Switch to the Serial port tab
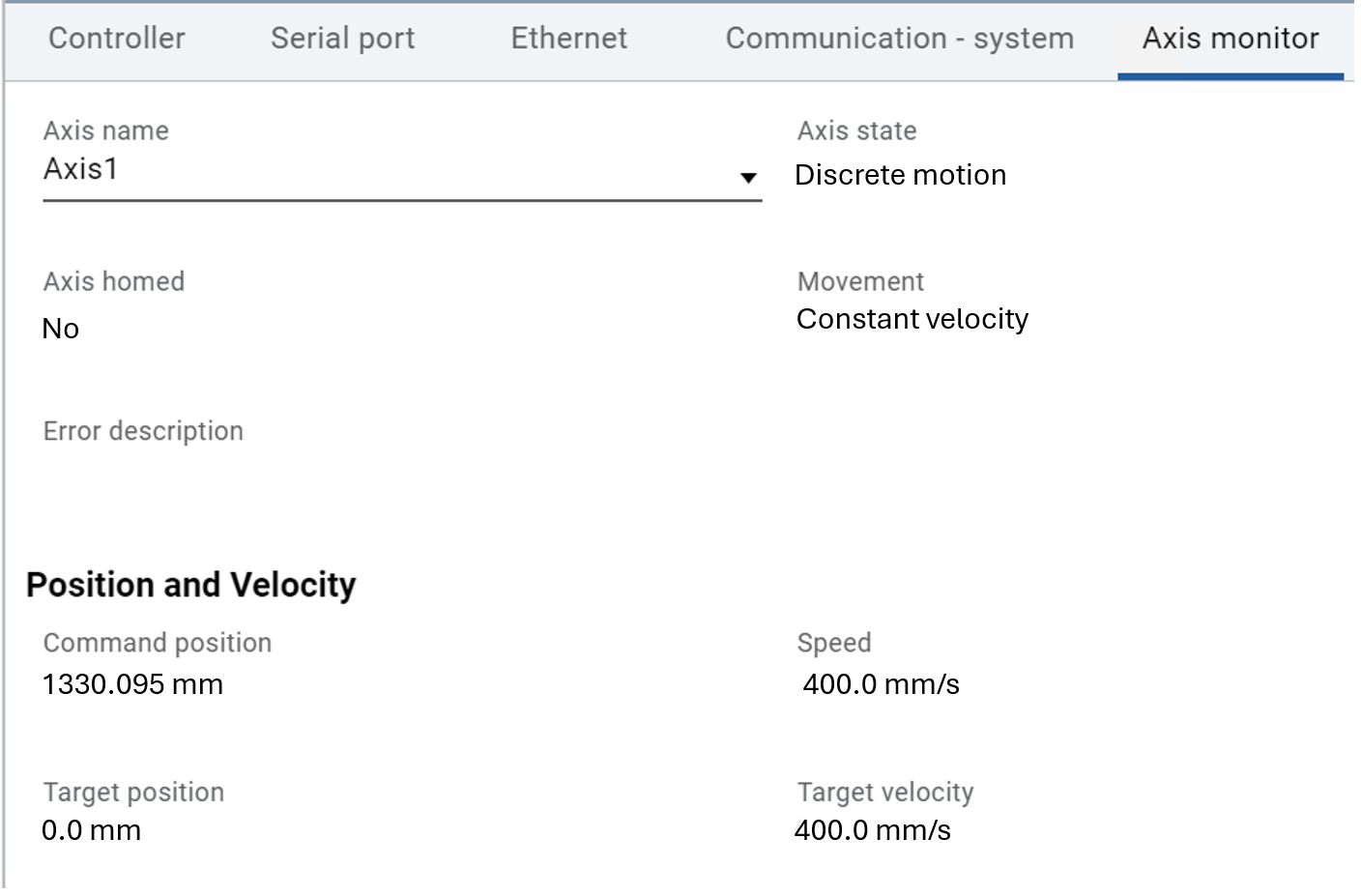The image size is (1361, 896). click(342, 39)
